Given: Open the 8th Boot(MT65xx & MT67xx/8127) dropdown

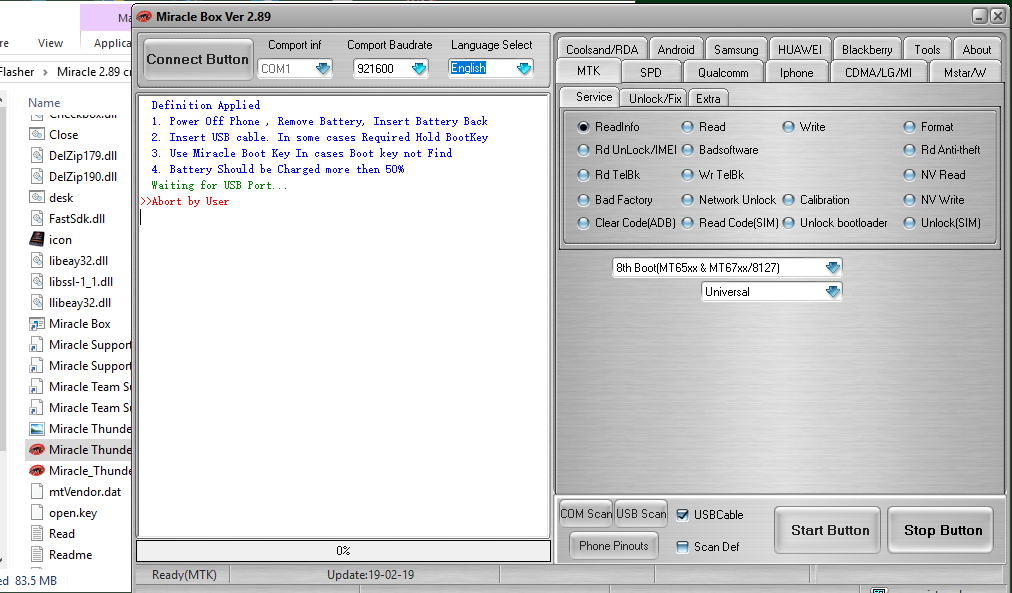Looking at the screenshot, I should coord(833,268).
